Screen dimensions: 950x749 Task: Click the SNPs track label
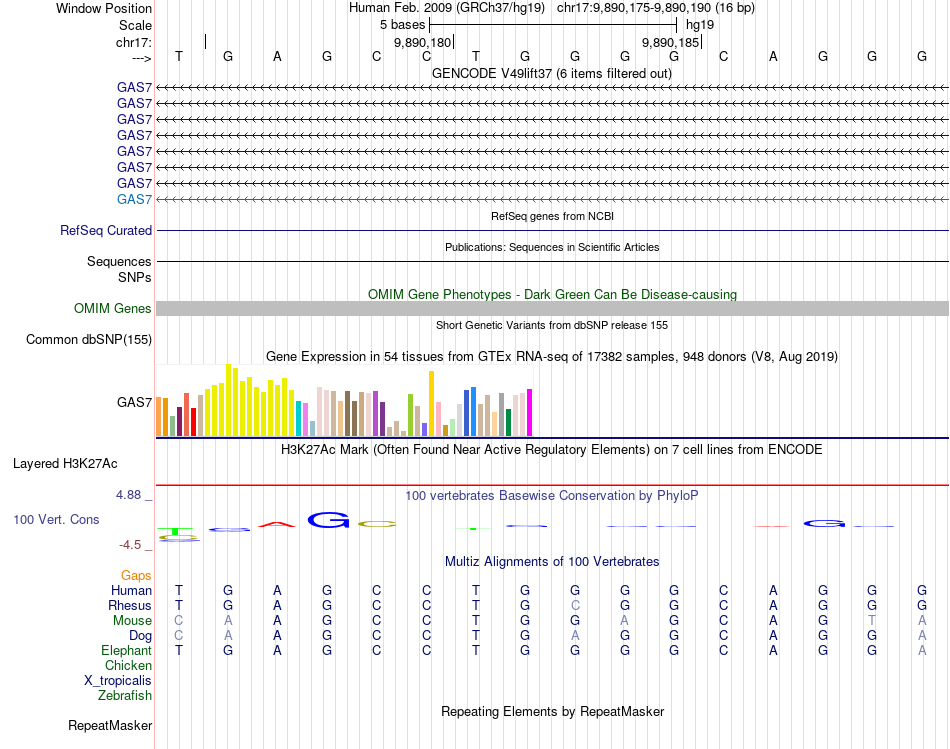point(135,277)
